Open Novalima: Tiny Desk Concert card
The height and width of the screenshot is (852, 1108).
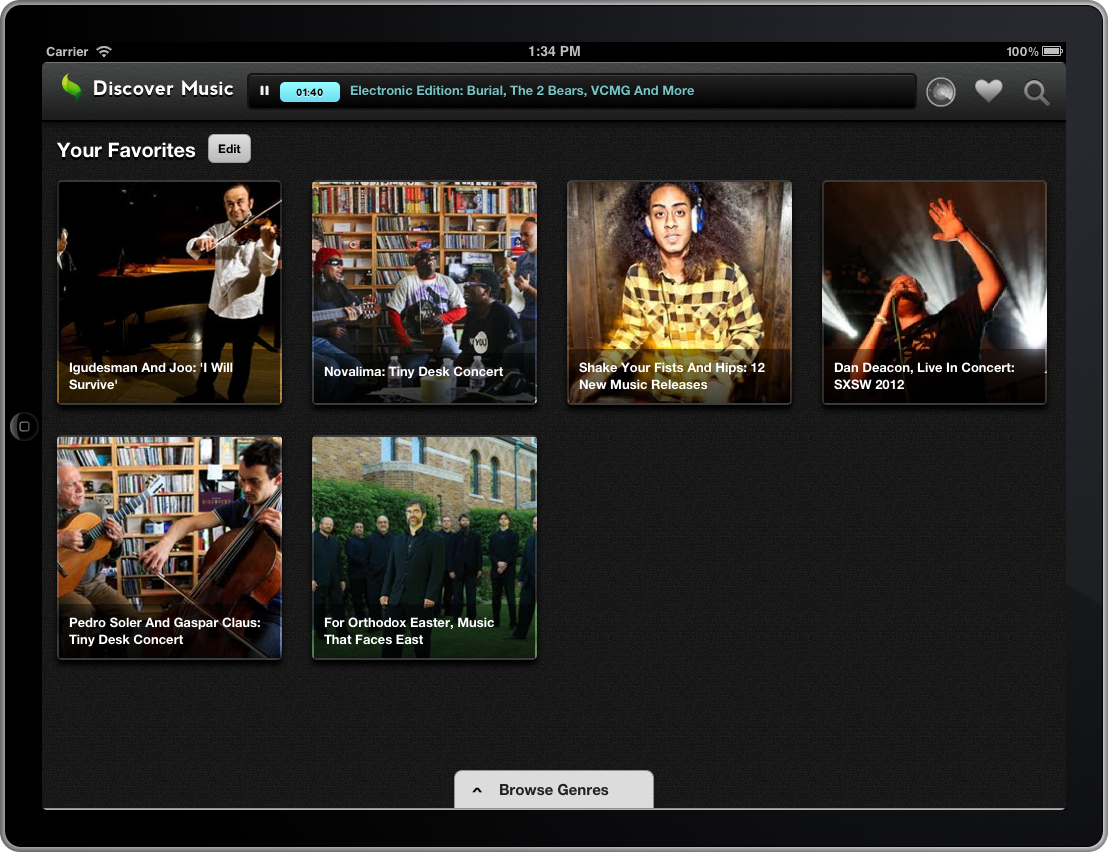pos(425,292)
